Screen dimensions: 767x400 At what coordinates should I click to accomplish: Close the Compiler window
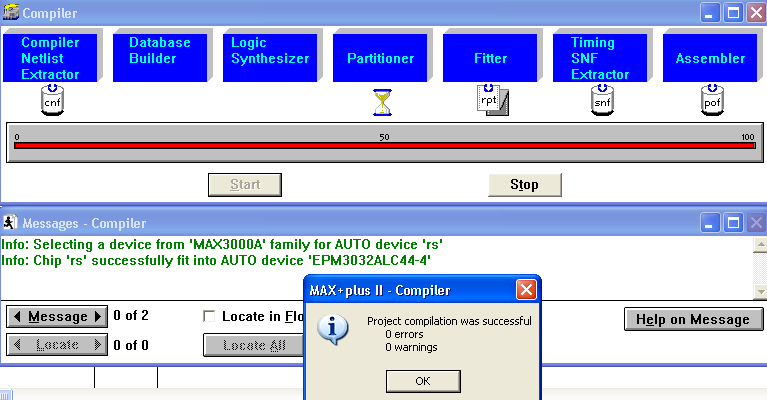point(756,13)
